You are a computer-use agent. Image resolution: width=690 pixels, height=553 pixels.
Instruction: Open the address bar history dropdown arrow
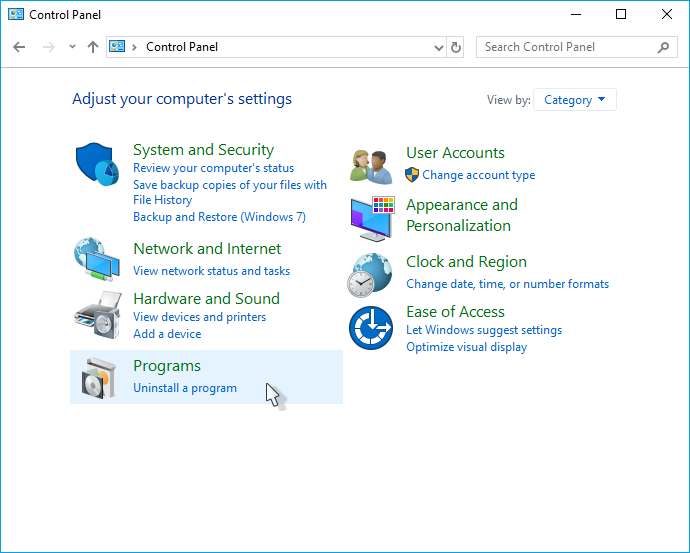click(x=438, y=47)
